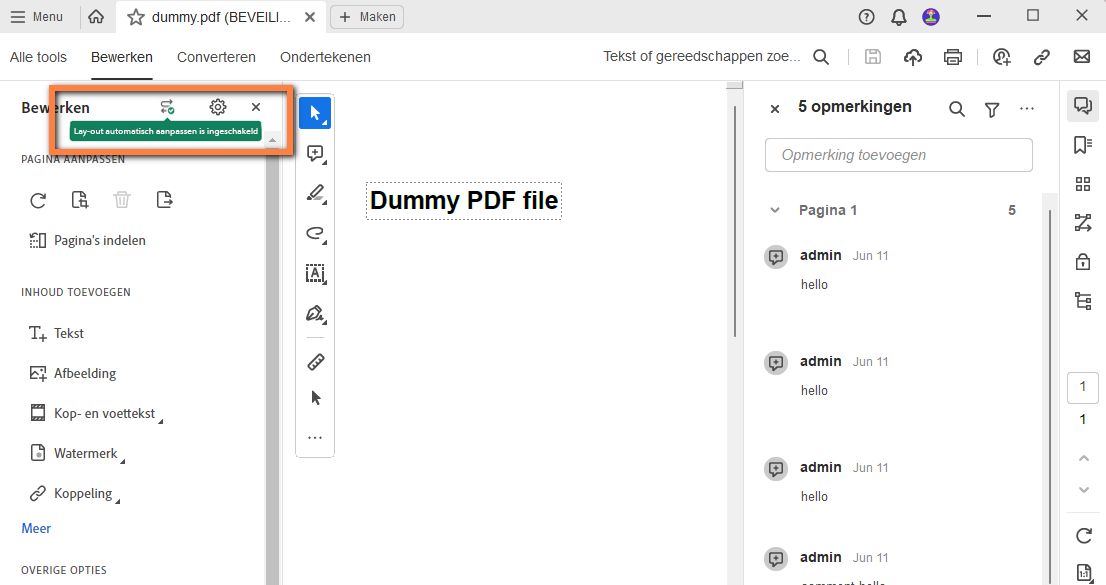This screenshot has width=1106, height=585.
Task: Select the black pointer tool
Action: tap(315, 398)
